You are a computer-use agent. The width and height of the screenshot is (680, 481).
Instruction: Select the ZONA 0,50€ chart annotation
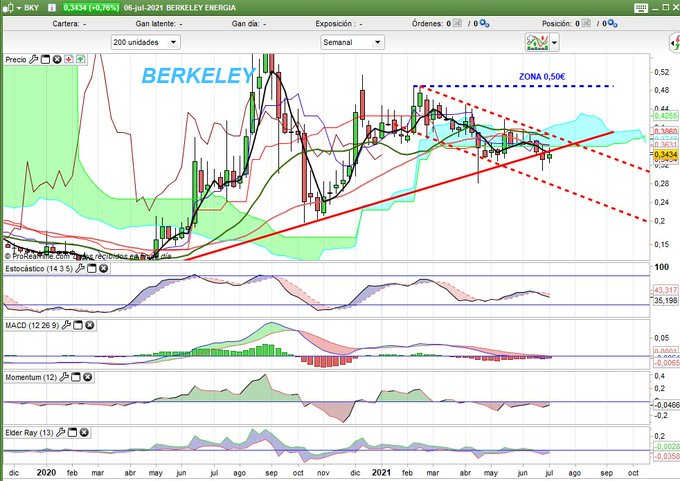tap(542, 77)
